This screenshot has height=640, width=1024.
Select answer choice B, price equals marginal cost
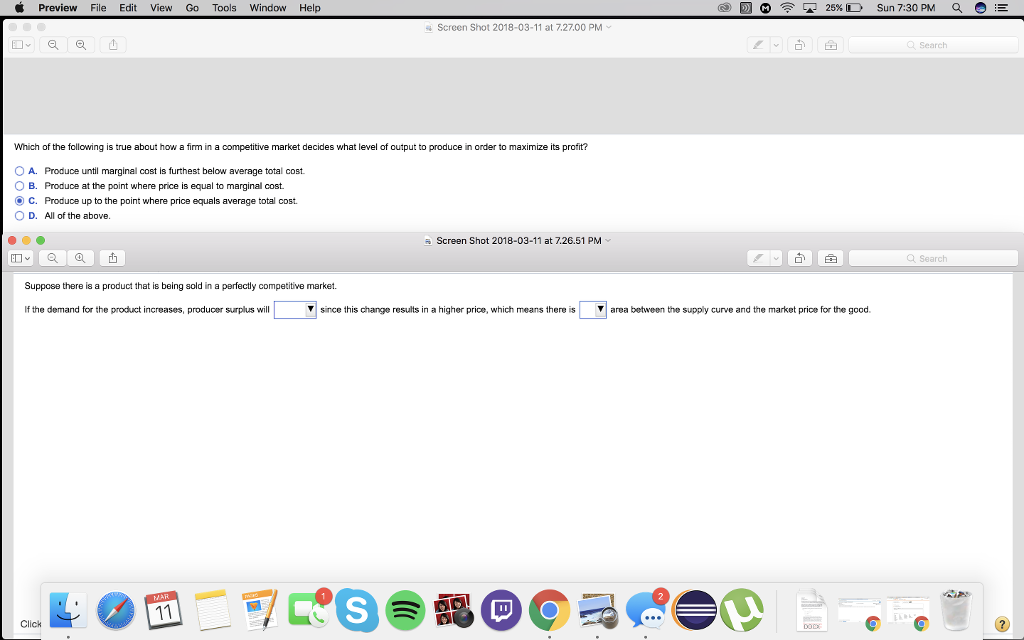pyautogui.click(x=18, y=186)
